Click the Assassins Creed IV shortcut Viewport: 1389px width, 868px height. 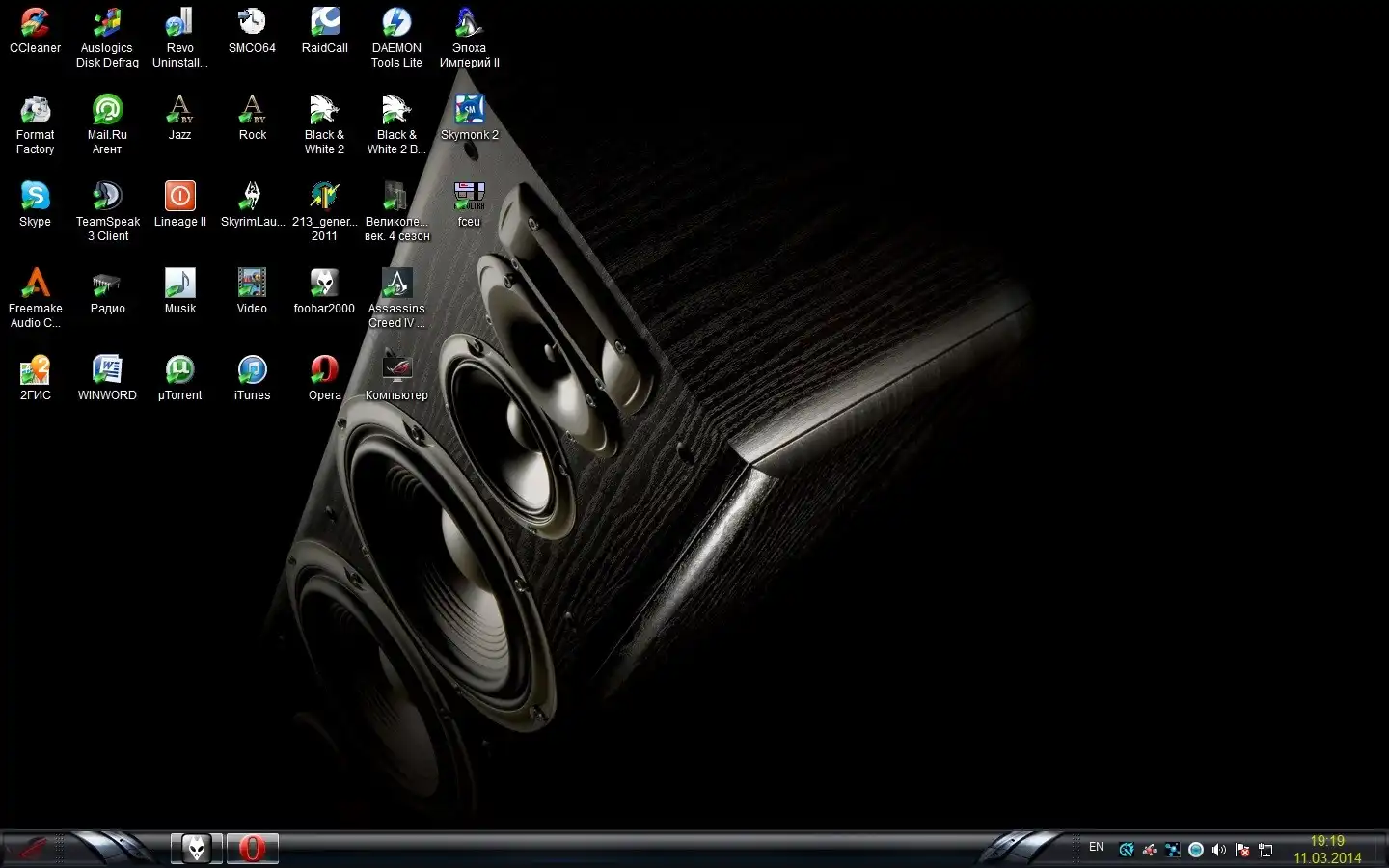coord(396,284)
